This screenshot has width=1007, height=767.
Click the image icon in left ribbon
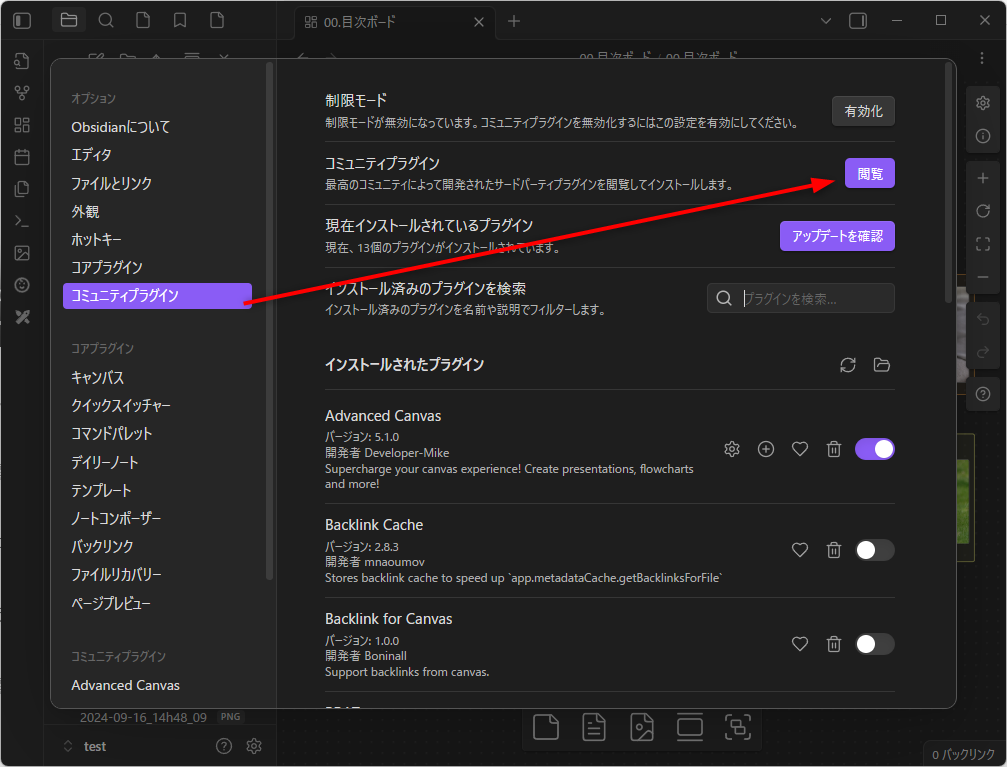(x=22, y=253)
